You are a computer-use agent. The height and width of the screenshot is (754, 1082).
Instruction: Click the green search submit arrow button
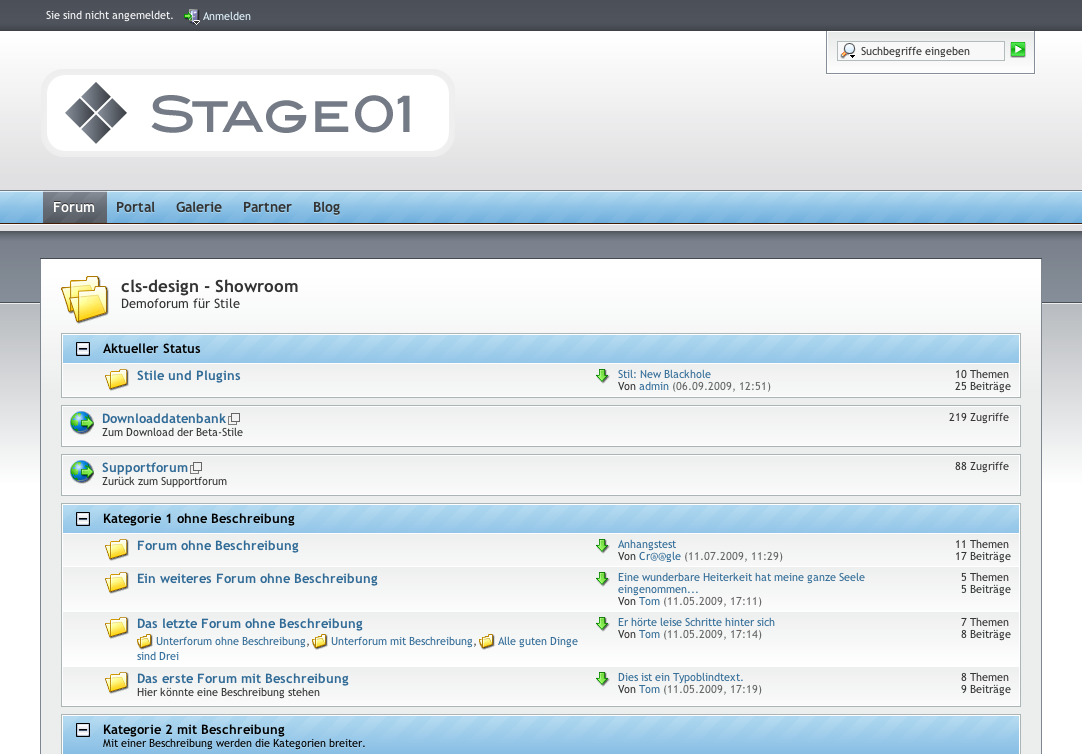coord(1018,50)
